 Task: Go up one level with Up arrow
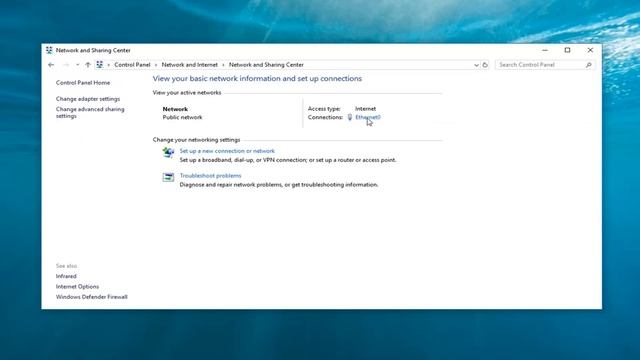(x=88, y=65)
